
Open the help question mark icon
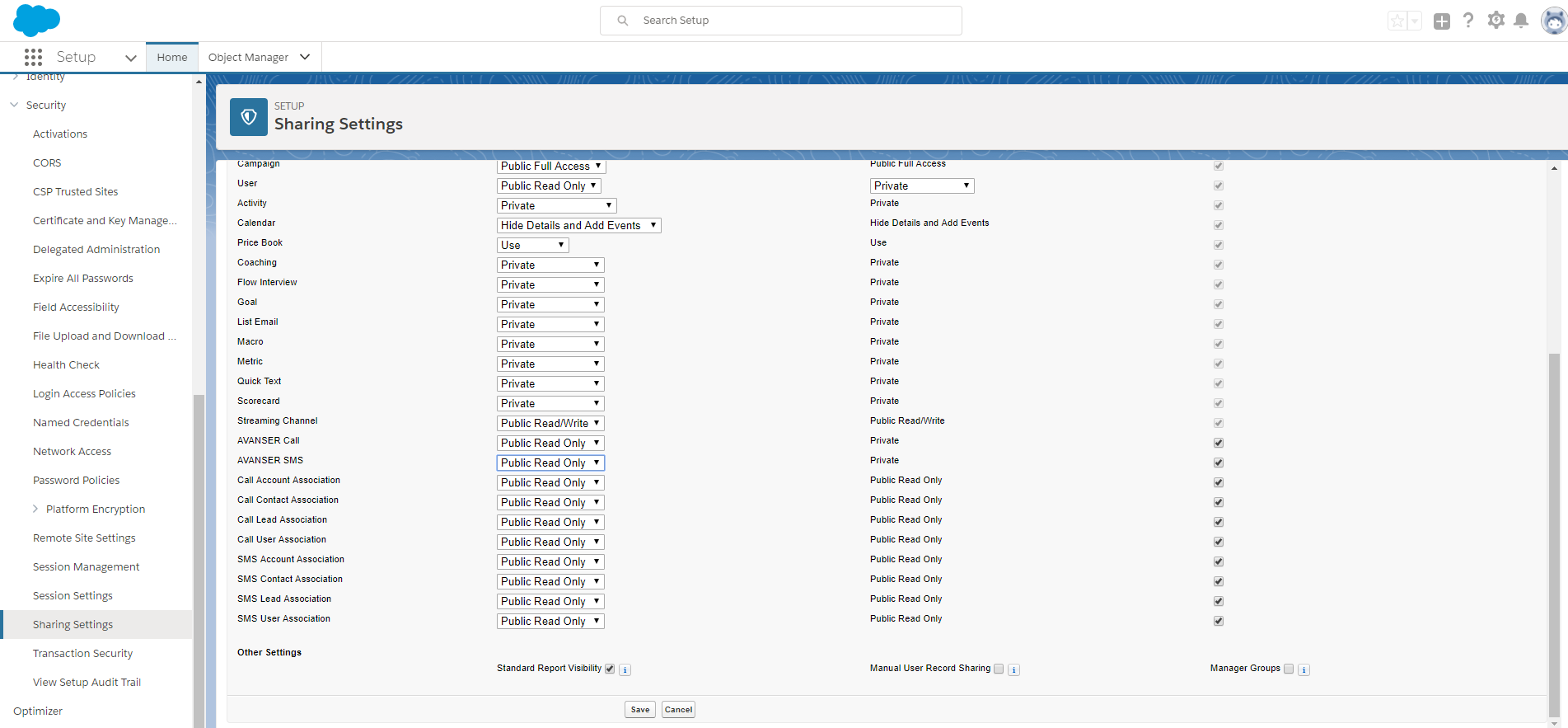tap(1467, 21)
